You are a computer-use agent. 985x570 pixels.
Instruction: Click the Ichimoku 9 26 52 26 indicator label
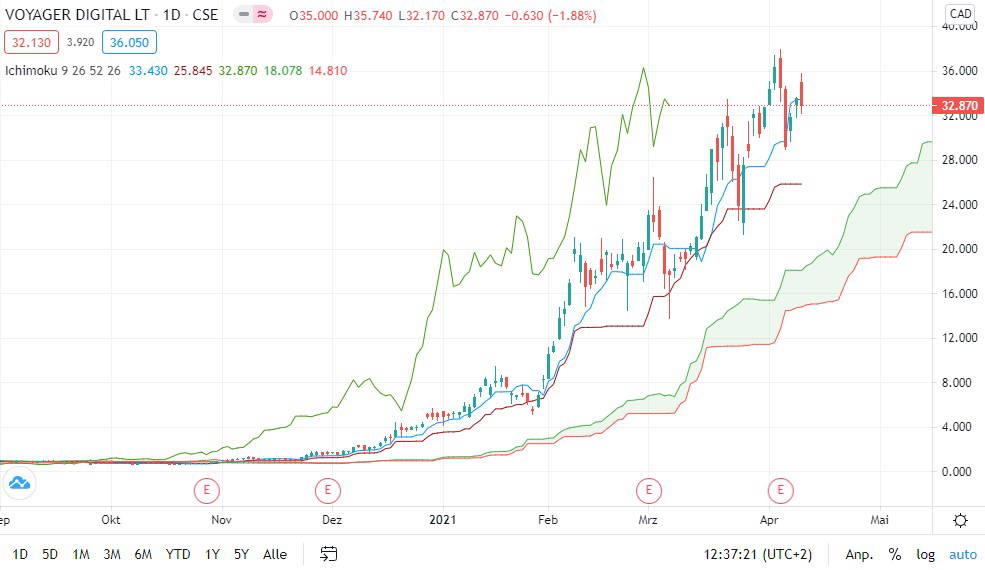pos(63,70)
